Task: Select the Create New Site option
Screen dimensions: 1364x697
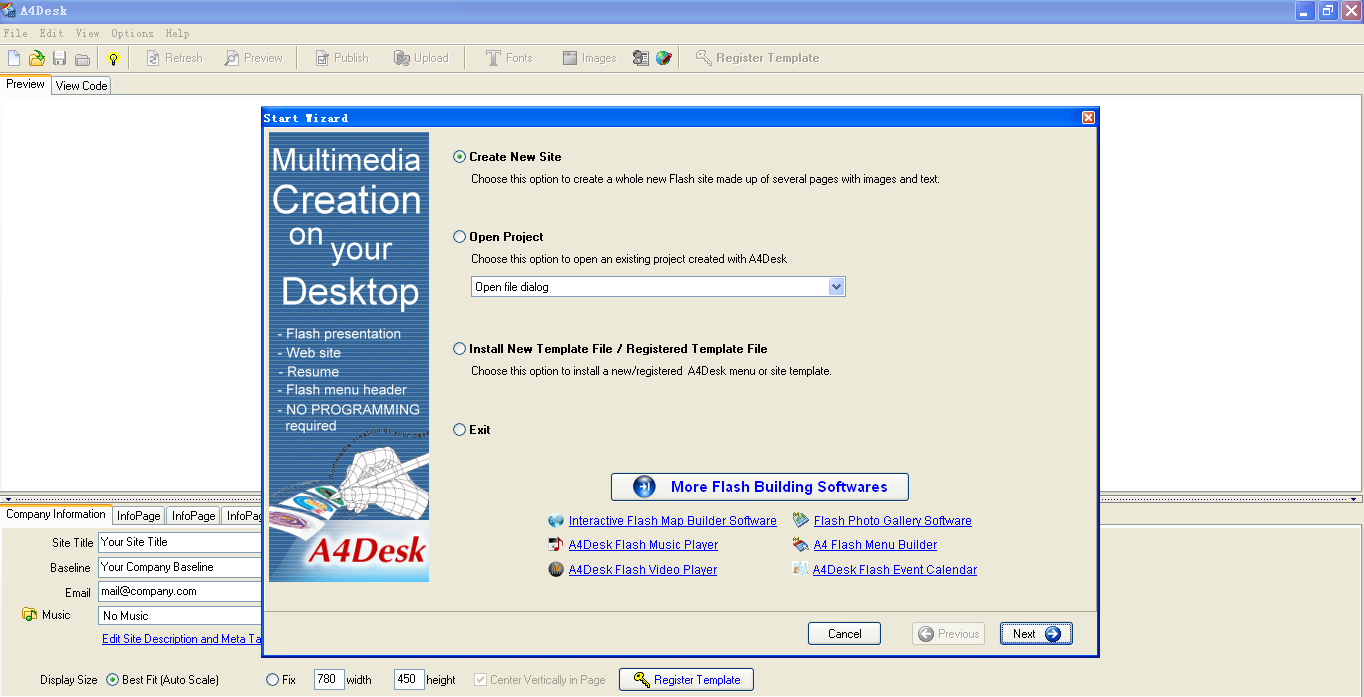Action: point(460,157)
